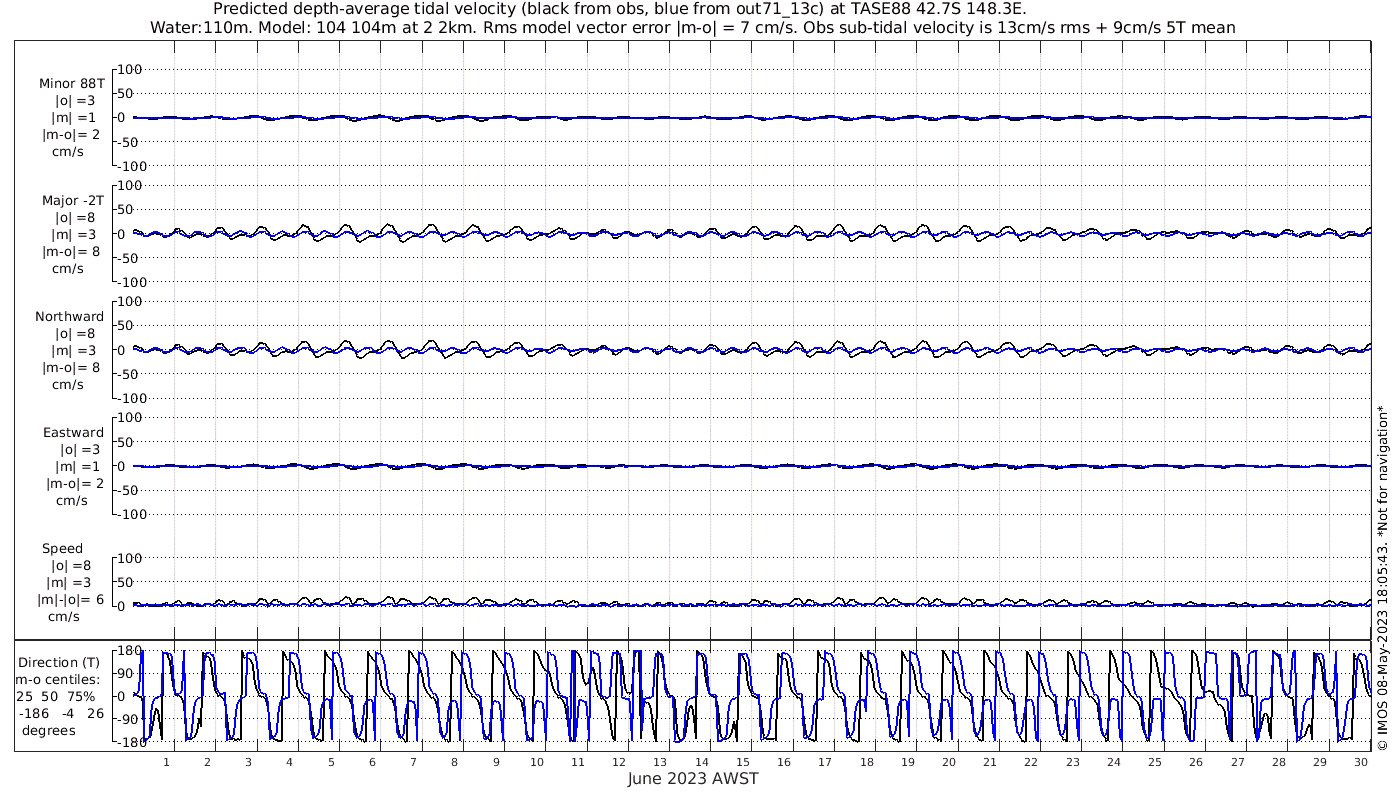Click day "27" on the date axis
Image resolution: width=1400 pixels, height=800 pixels.
1237,762
